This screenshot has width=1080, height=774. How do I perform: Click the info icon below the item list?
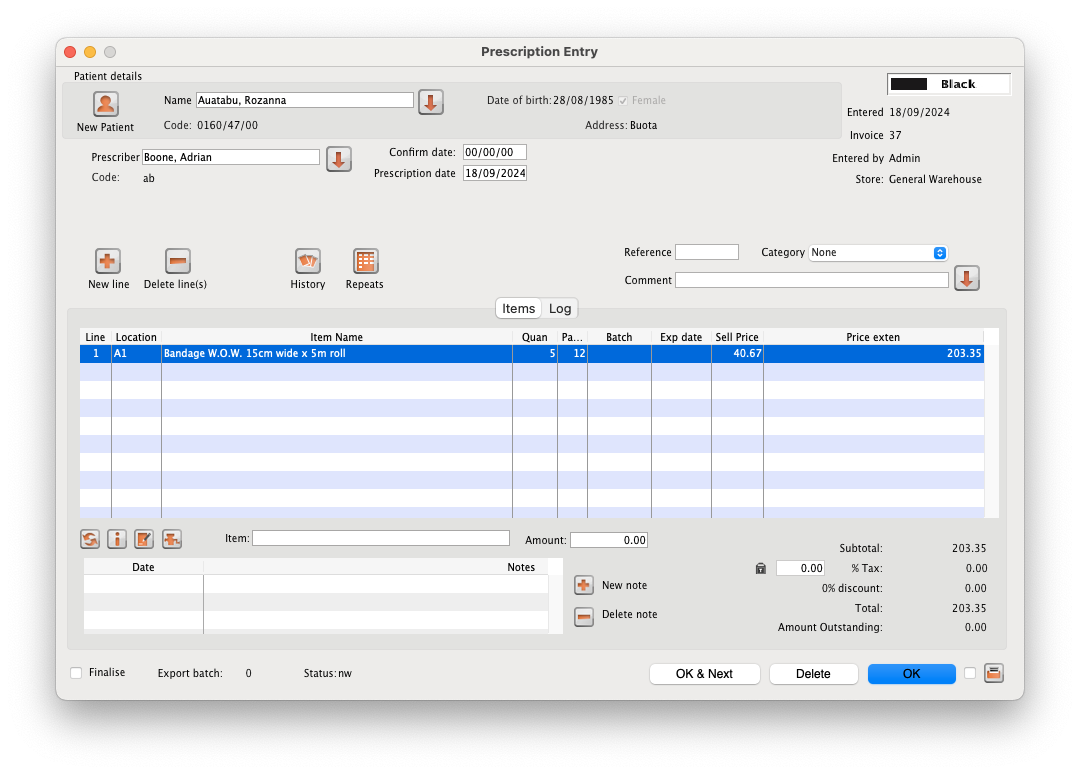(x=117, y=540)
